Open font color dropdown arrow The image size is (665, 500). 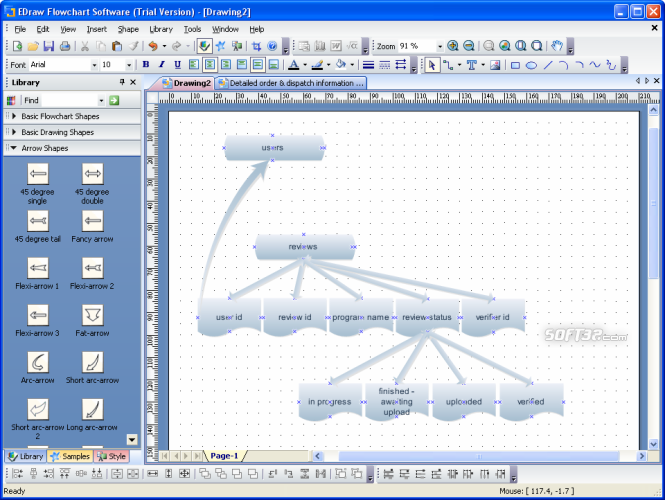pyautogui.click(x=305, y=65)
